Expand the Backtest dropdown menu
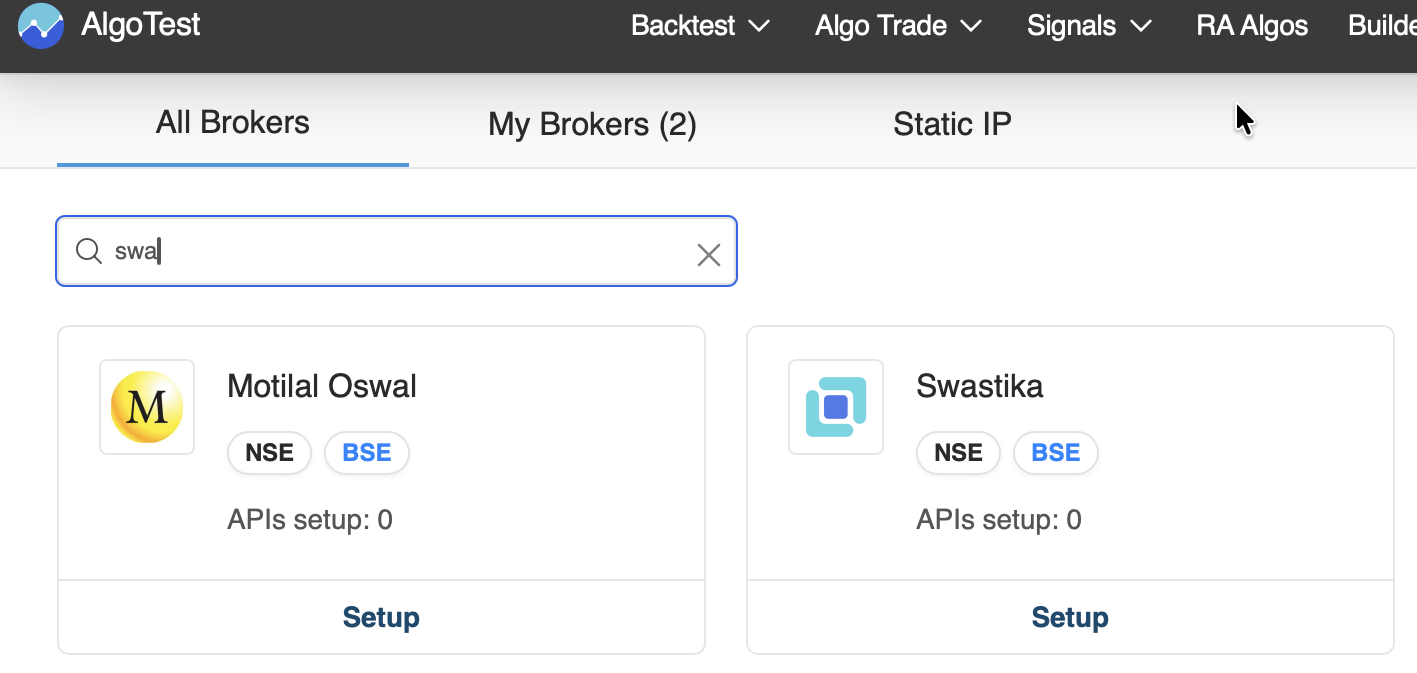This screenshot has width=1417, height=673. pyautogui.click(x=700, y=26)
